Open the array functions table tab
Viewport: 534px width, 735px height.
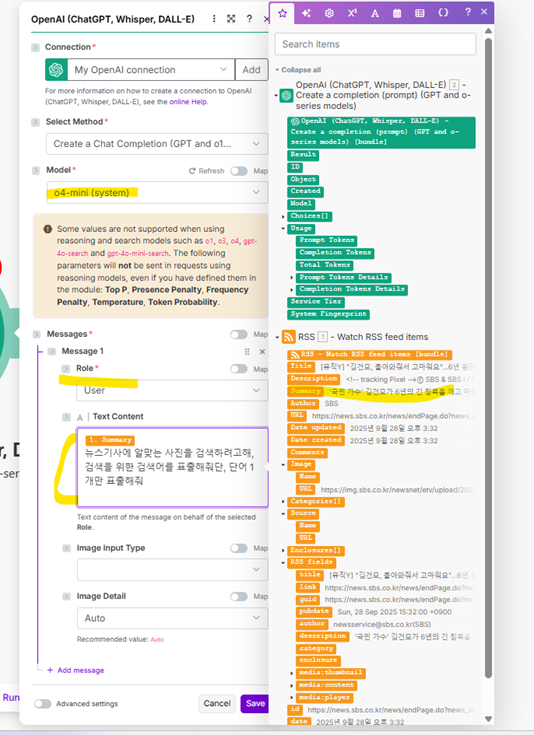[420, 13]
